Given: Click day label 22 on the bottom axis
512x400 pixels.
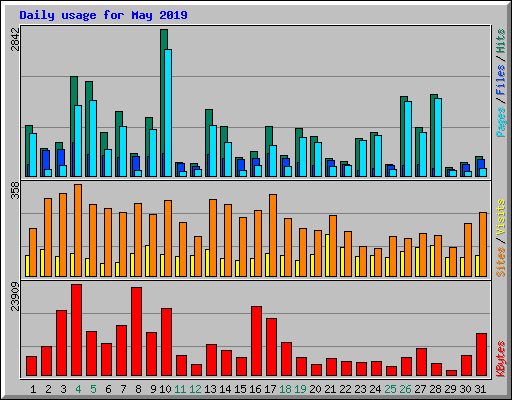Looking at the screenshot, I should [x=345, y=389].
